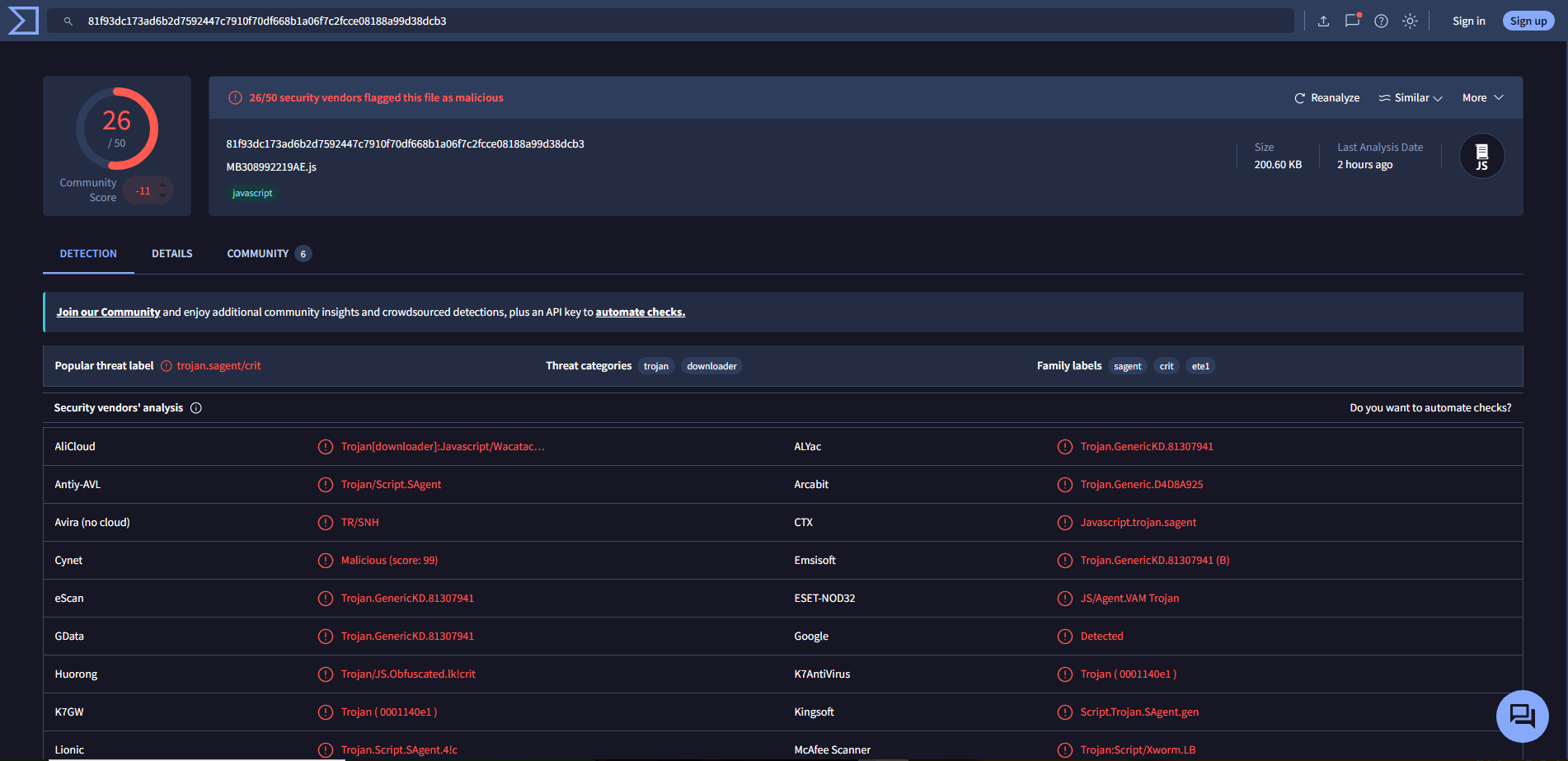1568x761 pixels.
Task: Select the trojan threat category tag
Action: (x=656, y=366)
